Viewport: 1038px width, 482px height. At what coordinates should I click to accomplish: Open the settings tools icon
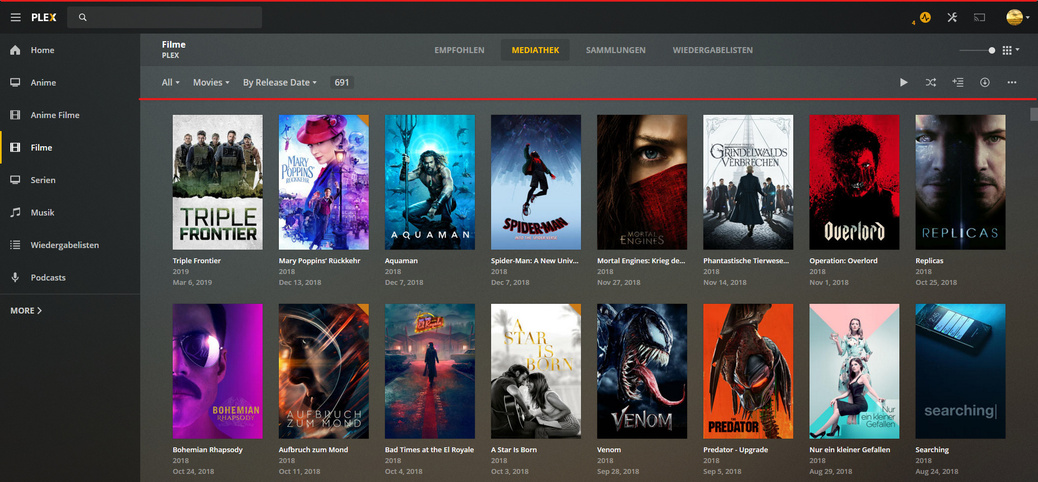(x=953, y=17)
